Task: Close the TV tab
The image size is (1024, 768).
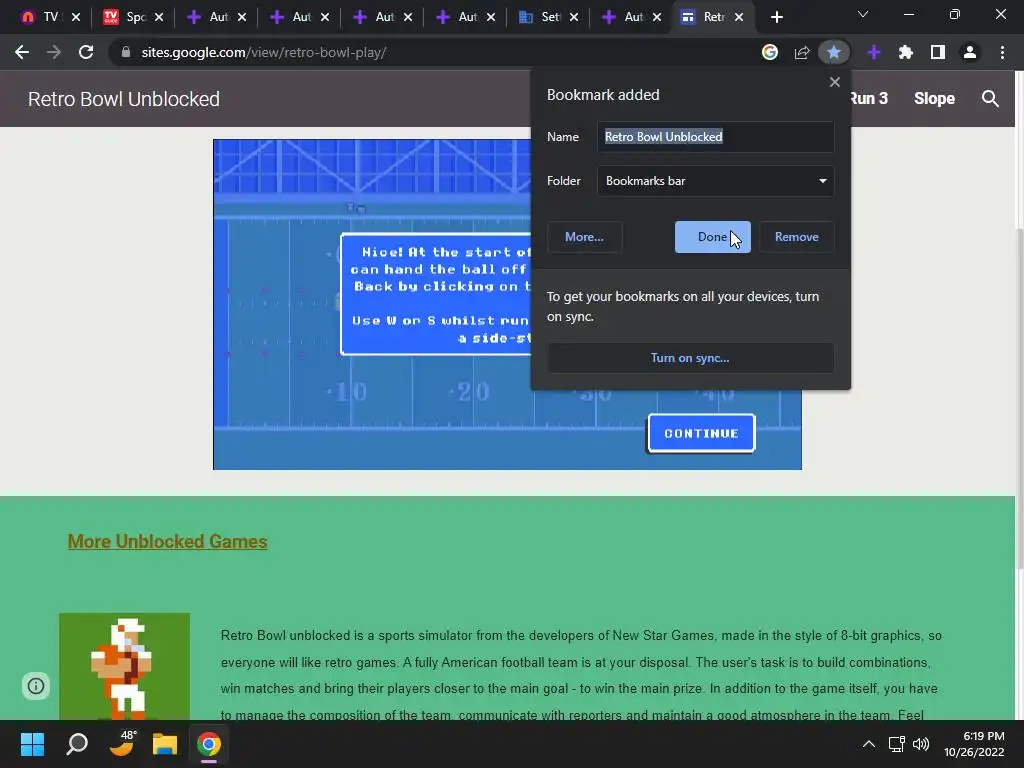Action: [x=76, y=17]
